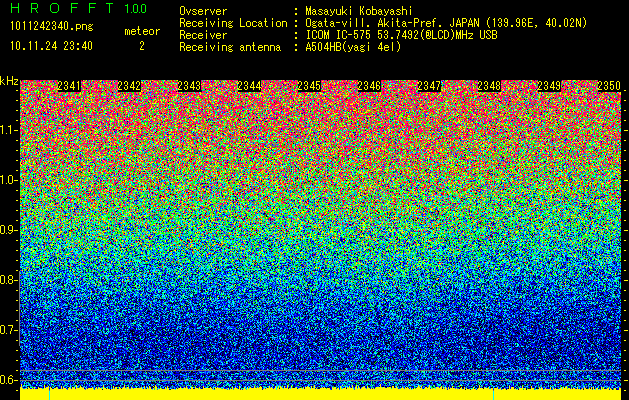Click the 0.8 frequency axis label
The image size is (629, 400).
pos(9,280)
